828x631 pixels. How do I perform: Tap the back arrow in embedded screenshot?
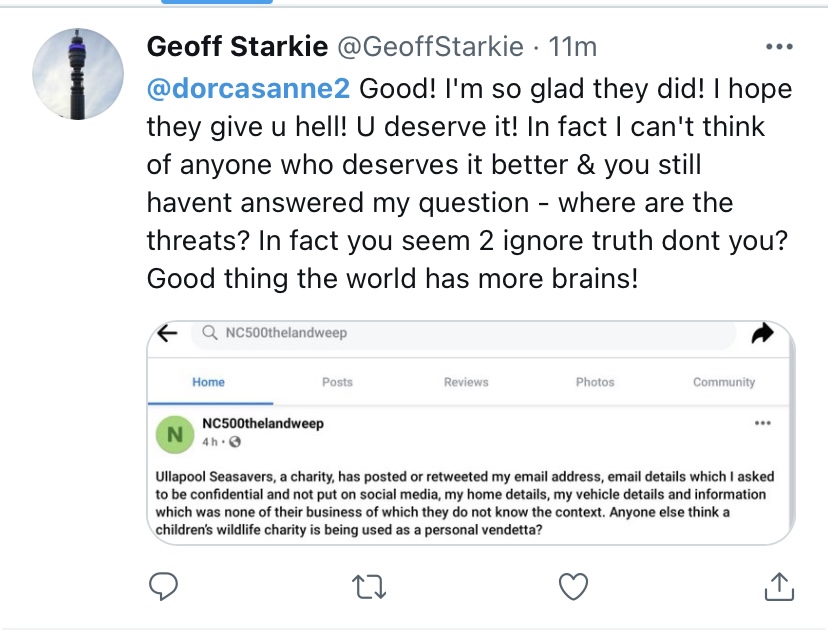click(x=169, y=334)
